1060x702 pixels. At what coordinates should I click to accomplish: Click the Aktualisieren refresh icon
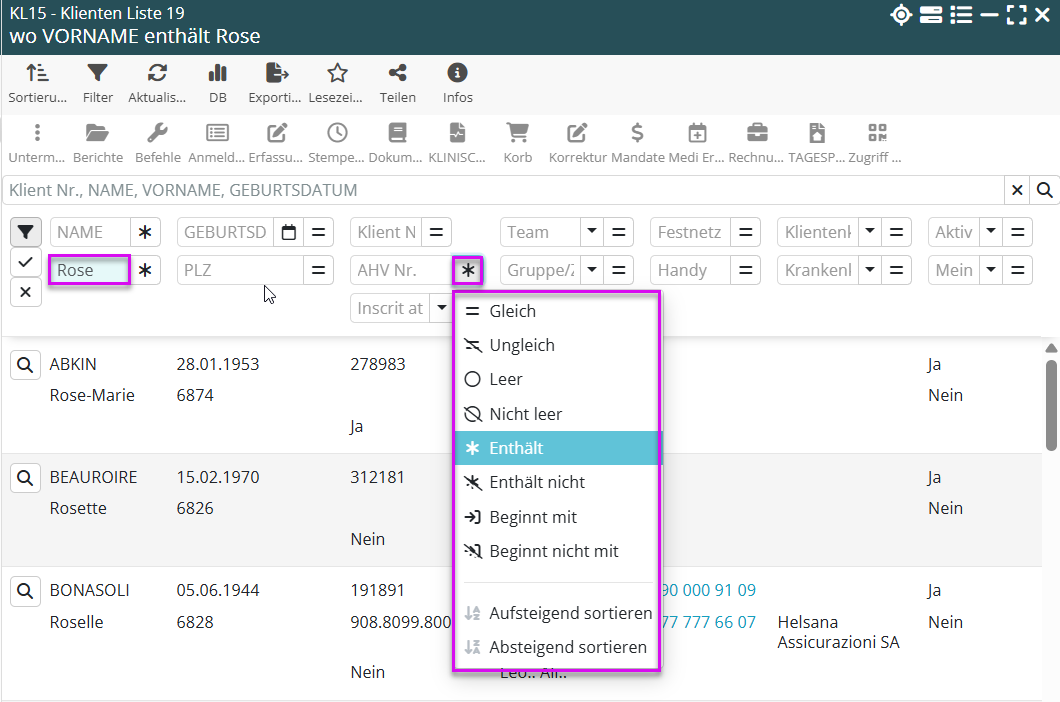pos(157,74)
